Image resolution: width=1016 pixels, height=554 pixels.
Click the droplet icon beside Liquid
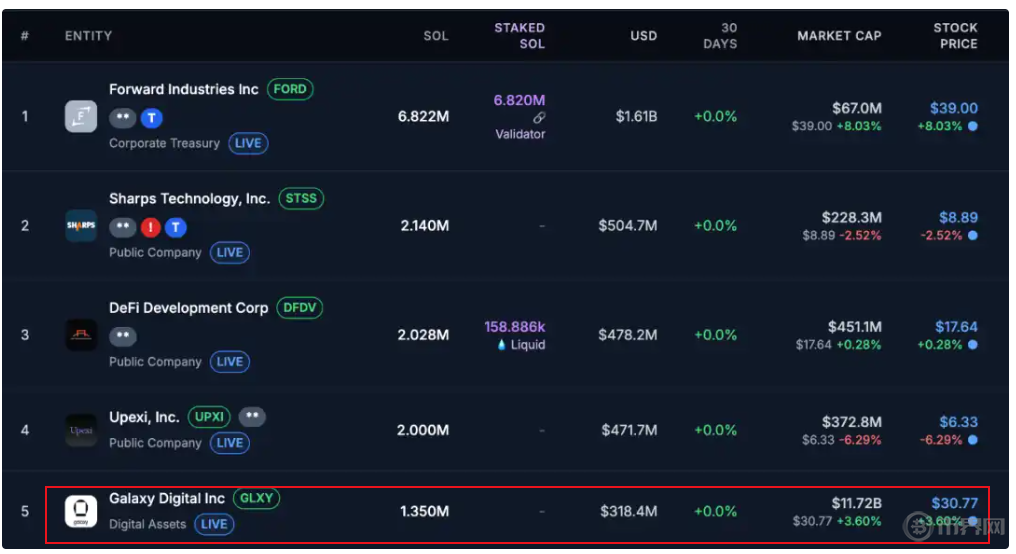click(501, 345)
